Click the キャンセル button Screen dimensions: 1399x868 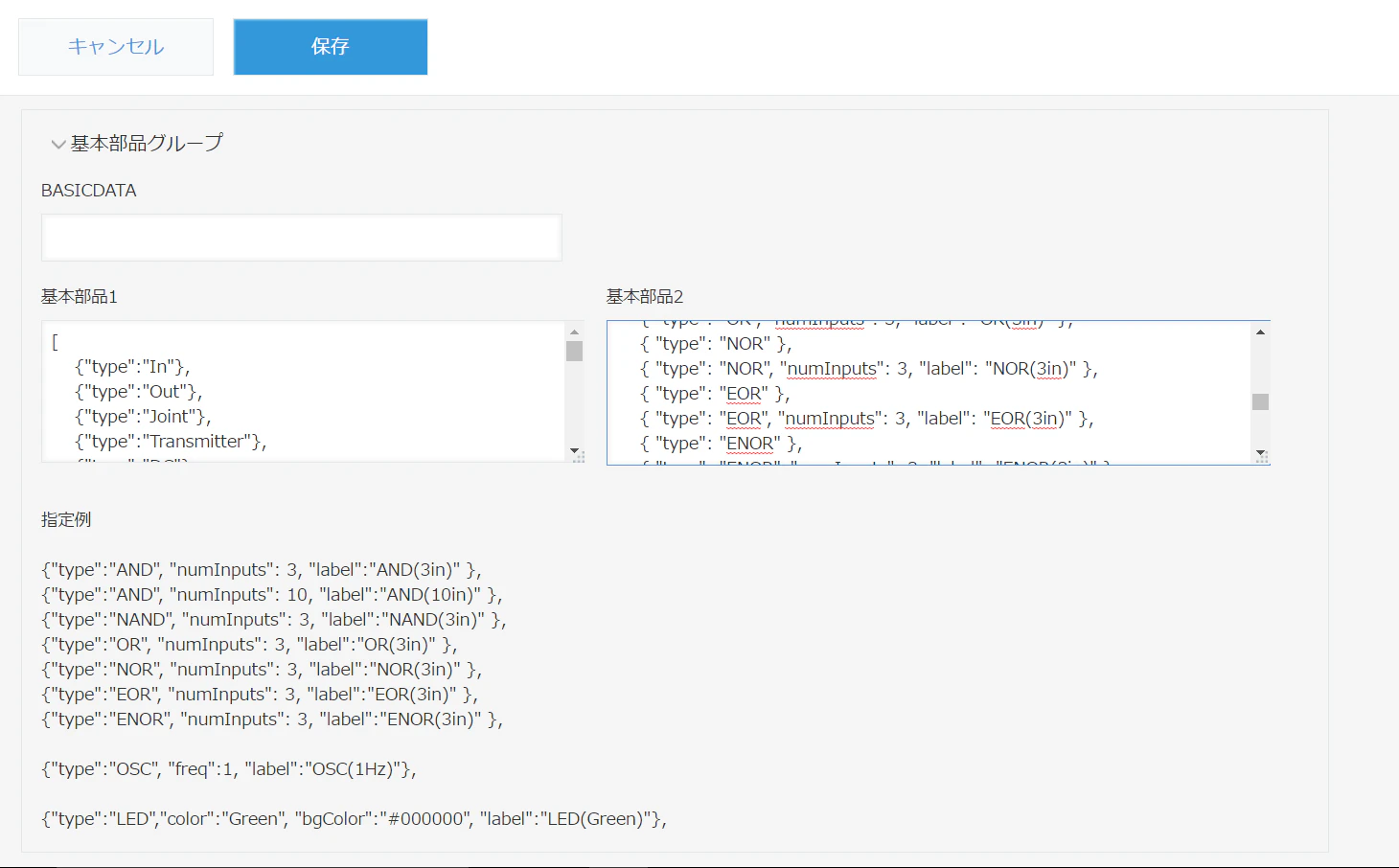click(x=116, y=47)
